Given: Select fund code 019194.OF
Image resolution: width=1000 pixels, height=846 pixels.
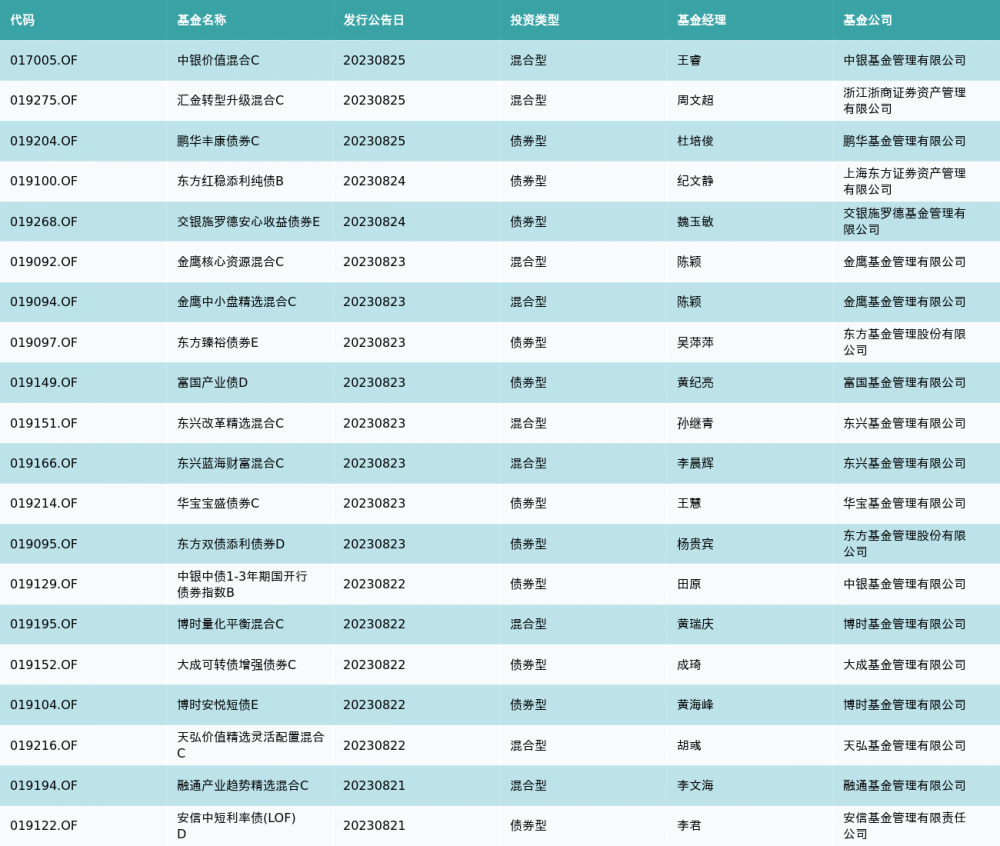Looking at the screenshot, I should click(43, 785).
